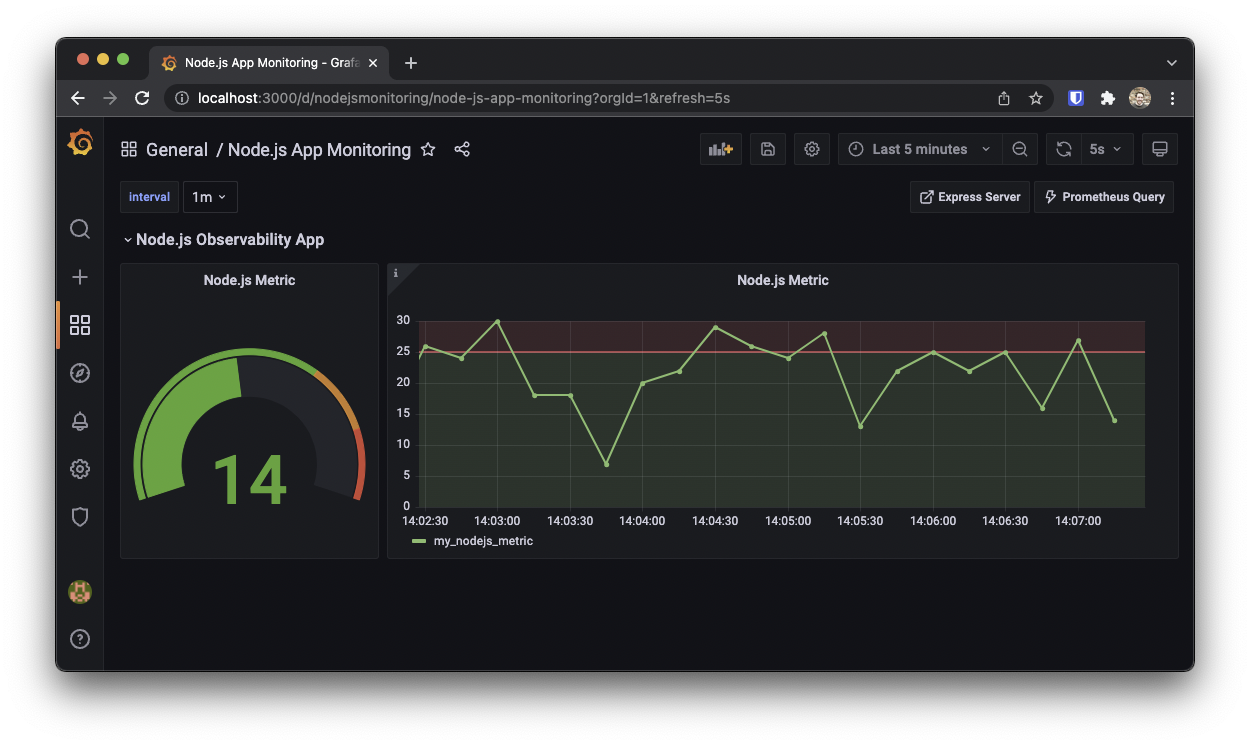Viewport: 1250px width, 745px height.
Task: Cycle view mode with the monitor icon
Action: [x=1160, y=149]
